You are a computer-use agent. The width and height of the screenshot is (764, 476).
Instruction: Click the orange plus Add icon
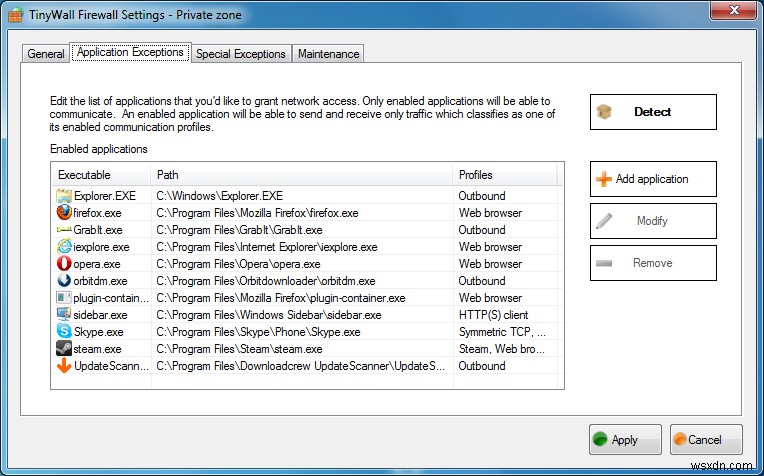click(x=604, y=179)
